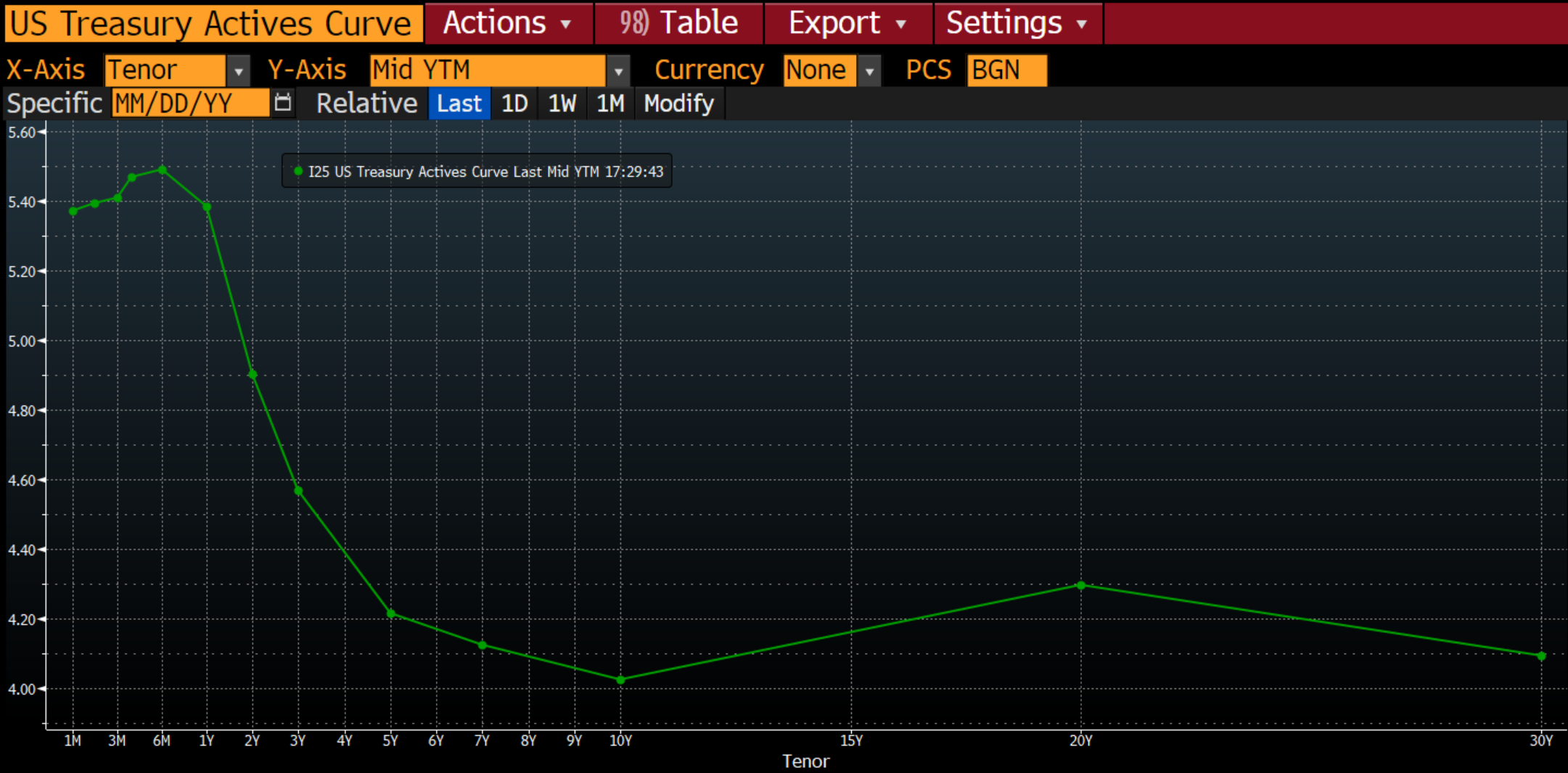Open the 98) Table view
Image resolution: width=1568 pixels, height=773 pixels.
(678, 23)
